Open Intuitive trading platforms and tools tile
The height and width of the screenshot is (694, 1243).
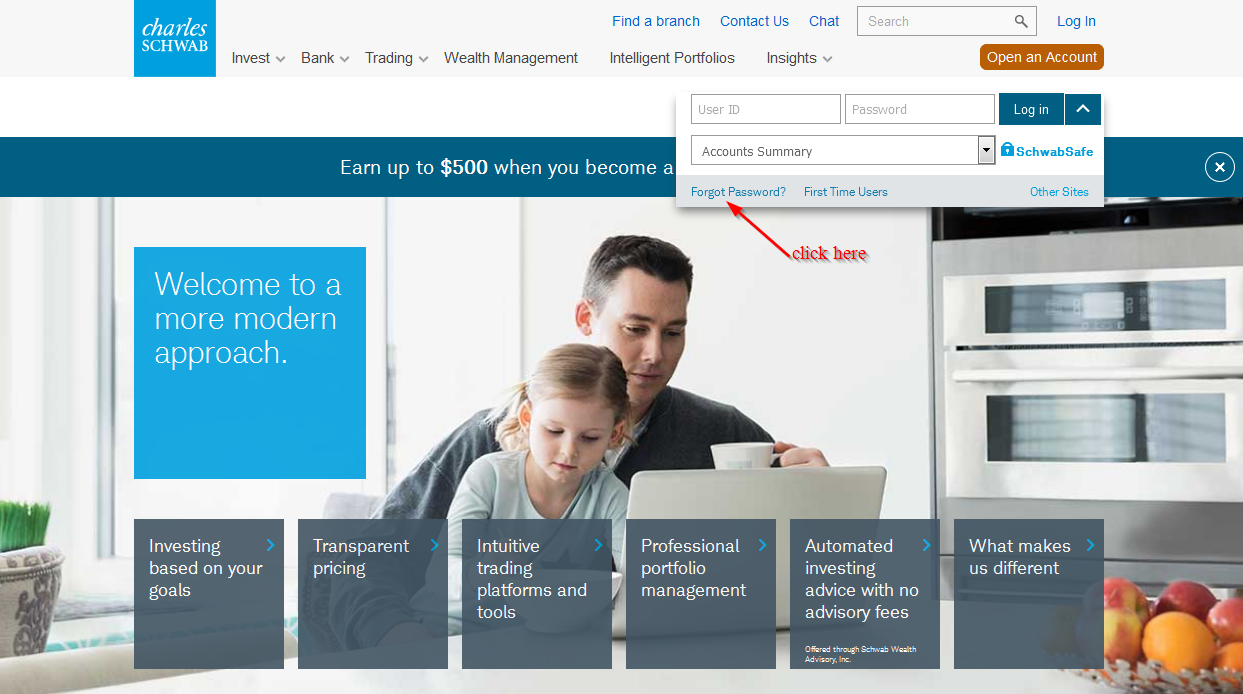click(x=537, y=594)
